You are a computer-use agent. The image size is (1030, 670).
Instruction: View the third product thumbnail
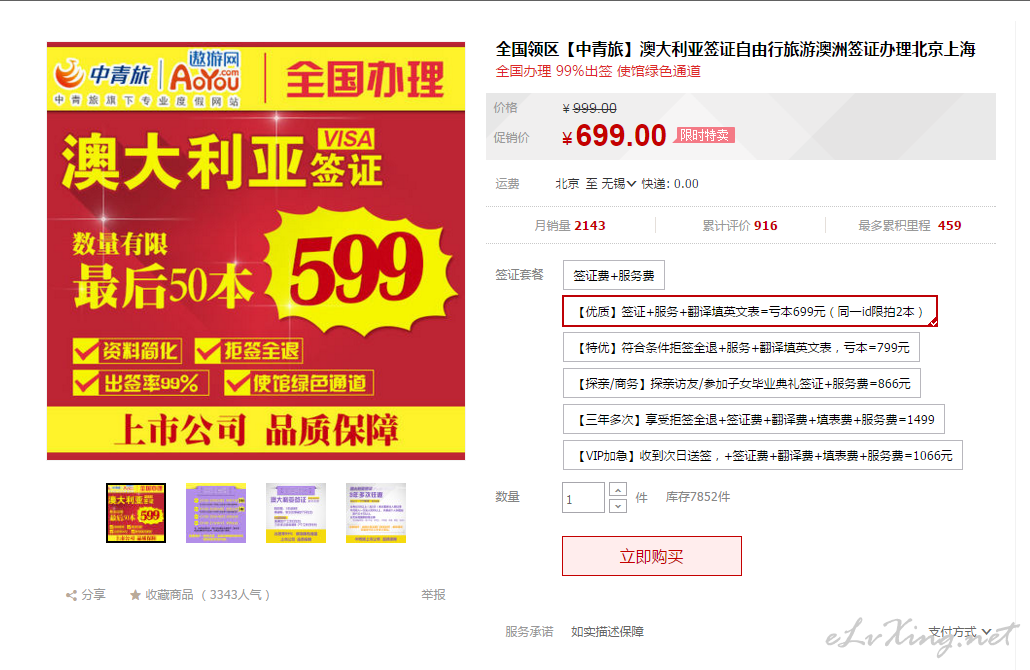click(296, 513)
